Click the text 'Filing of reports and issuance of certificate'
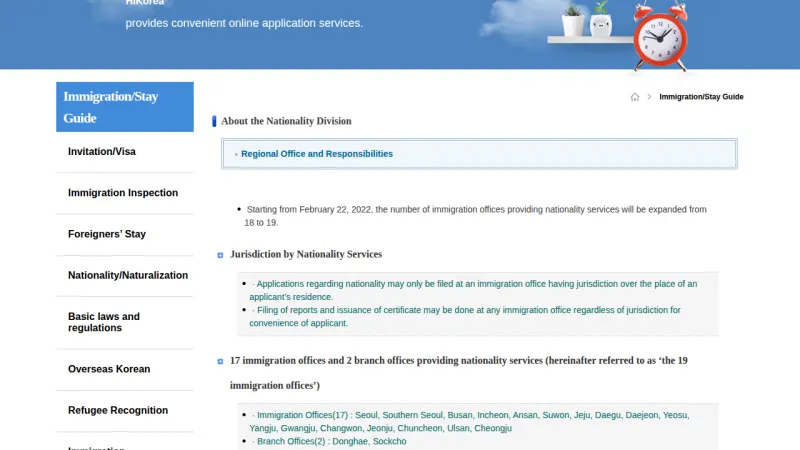The height and width of the screenshot is (450, 800). (465, 316)
